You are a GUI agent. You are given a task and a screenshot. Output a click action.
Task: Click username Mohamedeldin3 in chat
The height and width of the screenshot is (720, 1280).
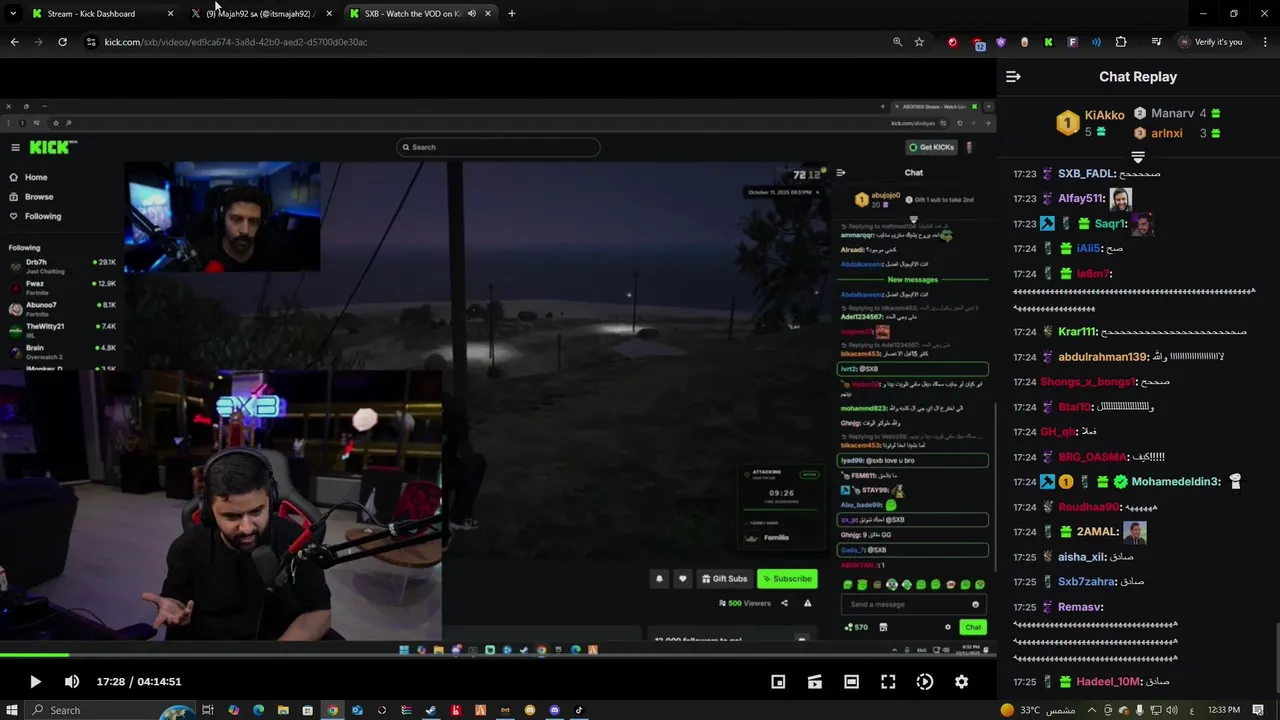(1175, 482)
